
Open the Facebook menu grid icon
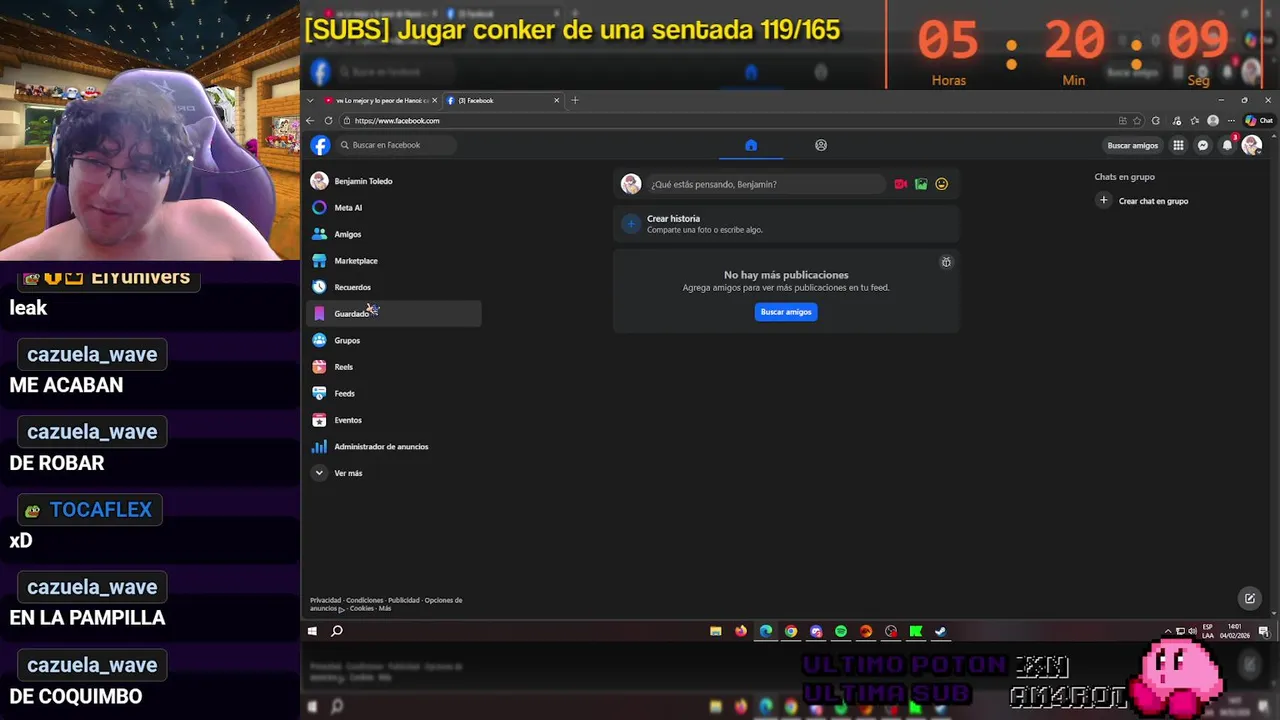coord(1178,145)
